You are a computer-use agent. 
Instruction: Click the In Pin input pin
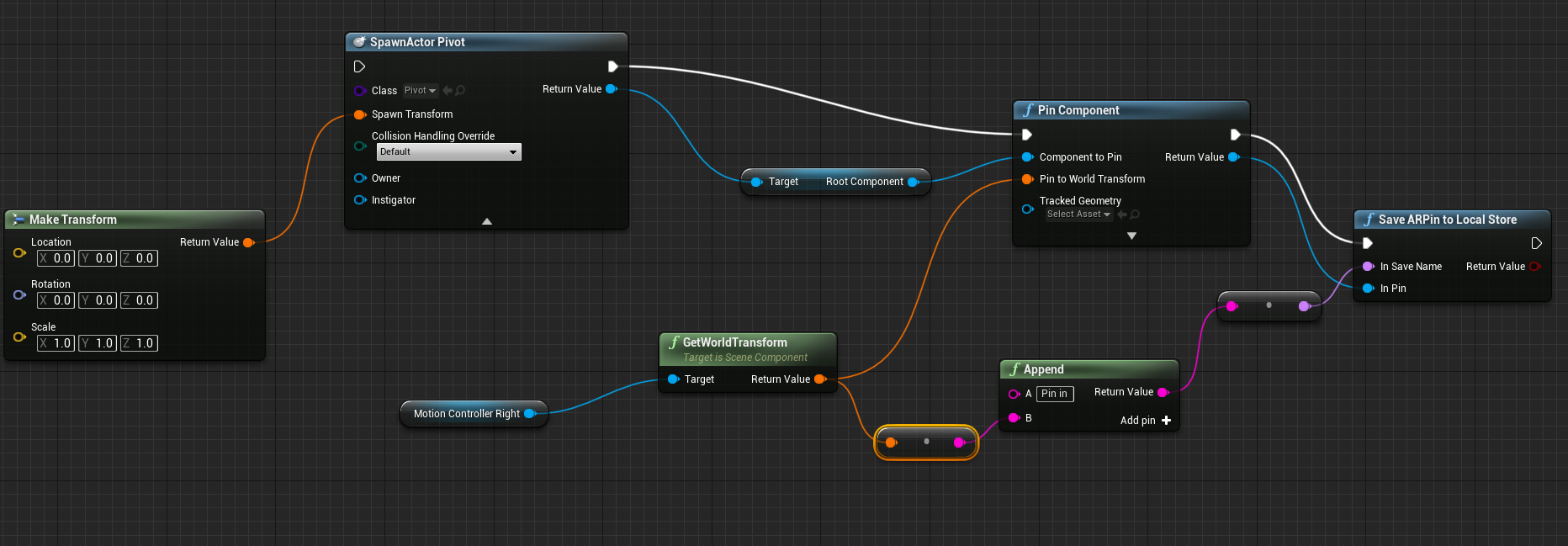tap(1369, 289)
